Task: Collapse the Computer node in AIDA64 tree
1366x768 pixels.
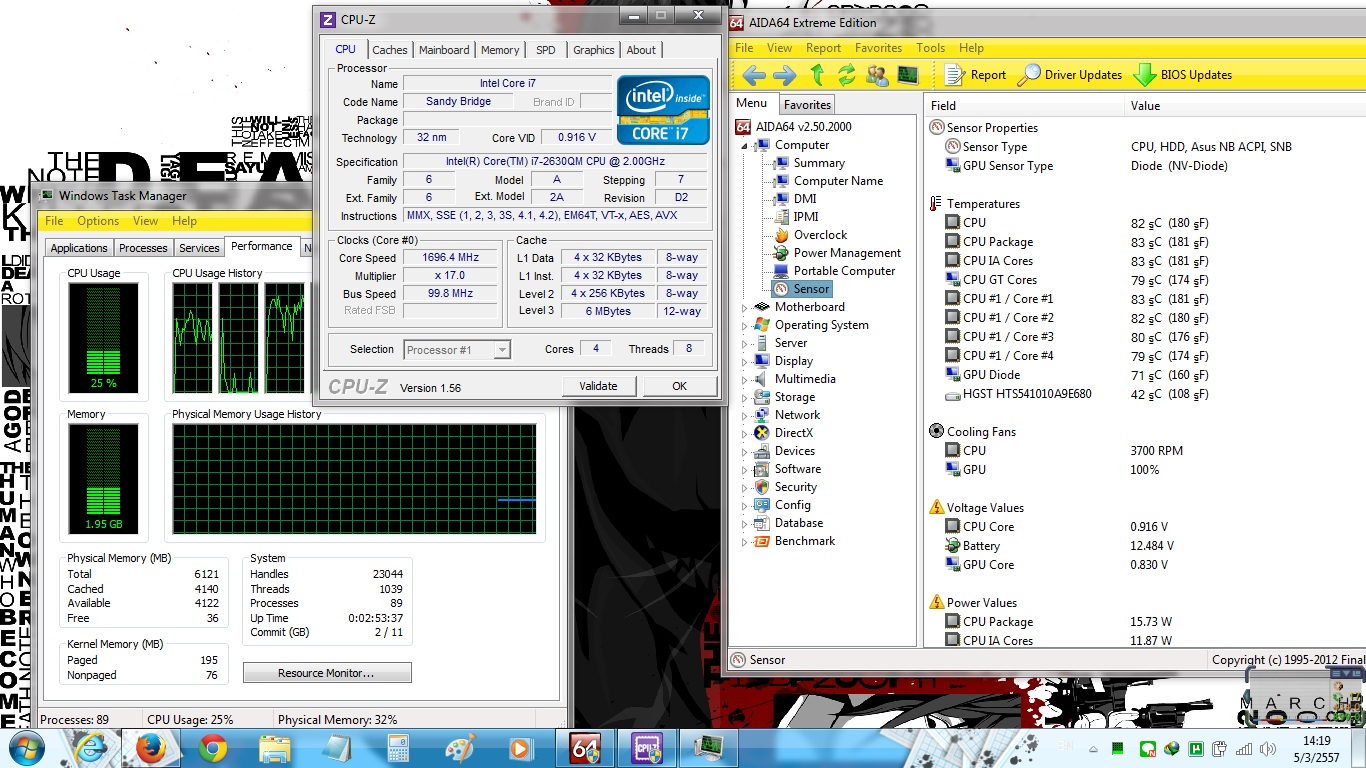Action: [744, 146]
